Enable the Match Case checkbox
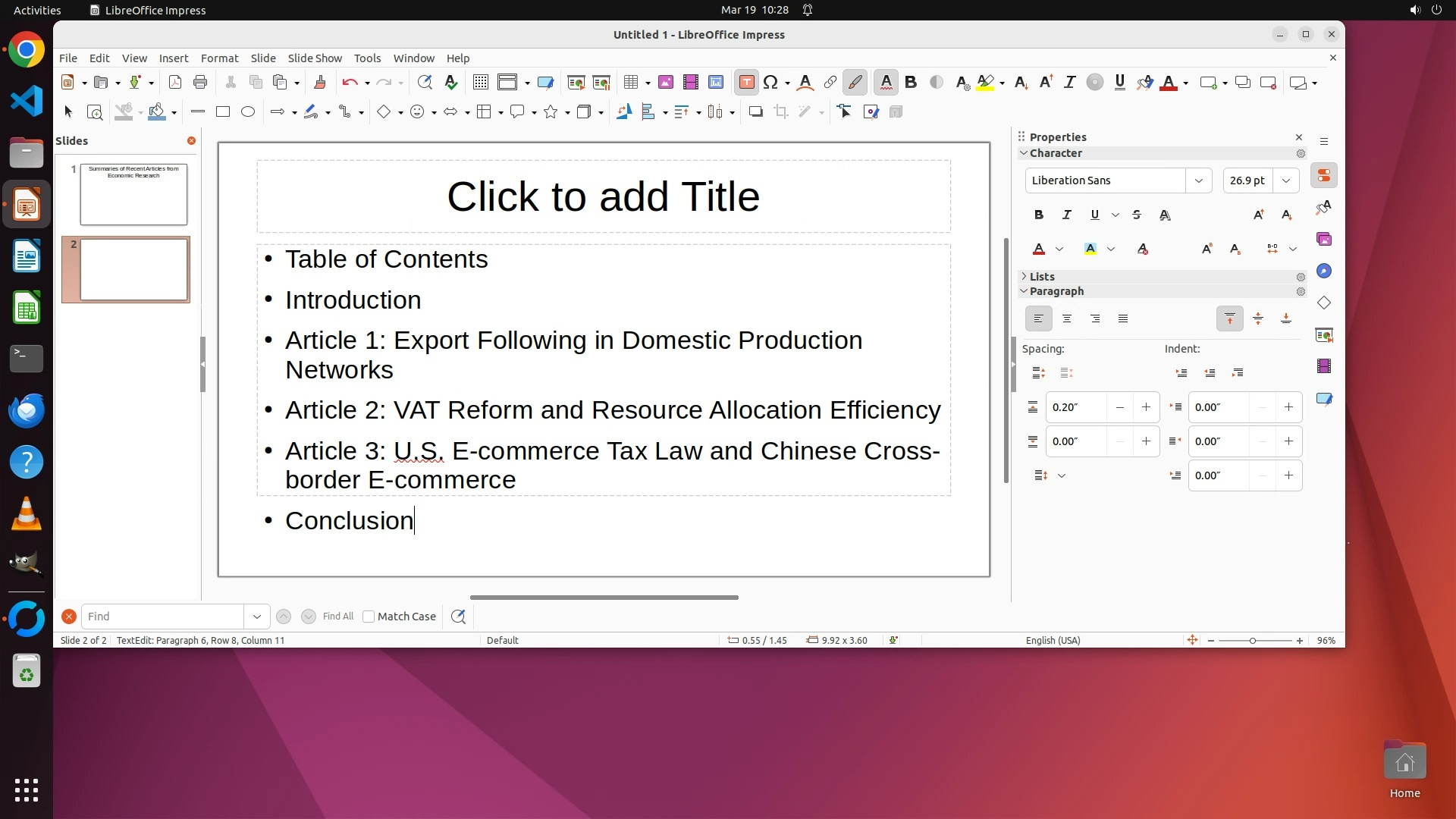The image size is (1456, 819). pyautogui.click(x=369, y=617)
